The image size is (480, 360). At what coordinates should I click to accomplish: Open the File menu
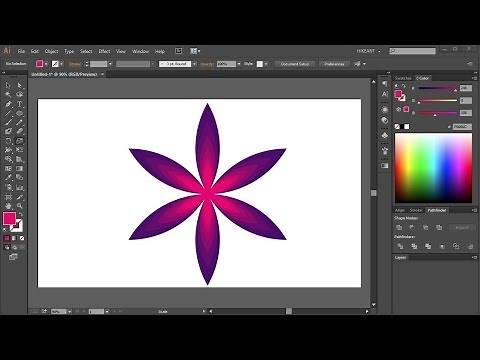(x=21, y=51)
